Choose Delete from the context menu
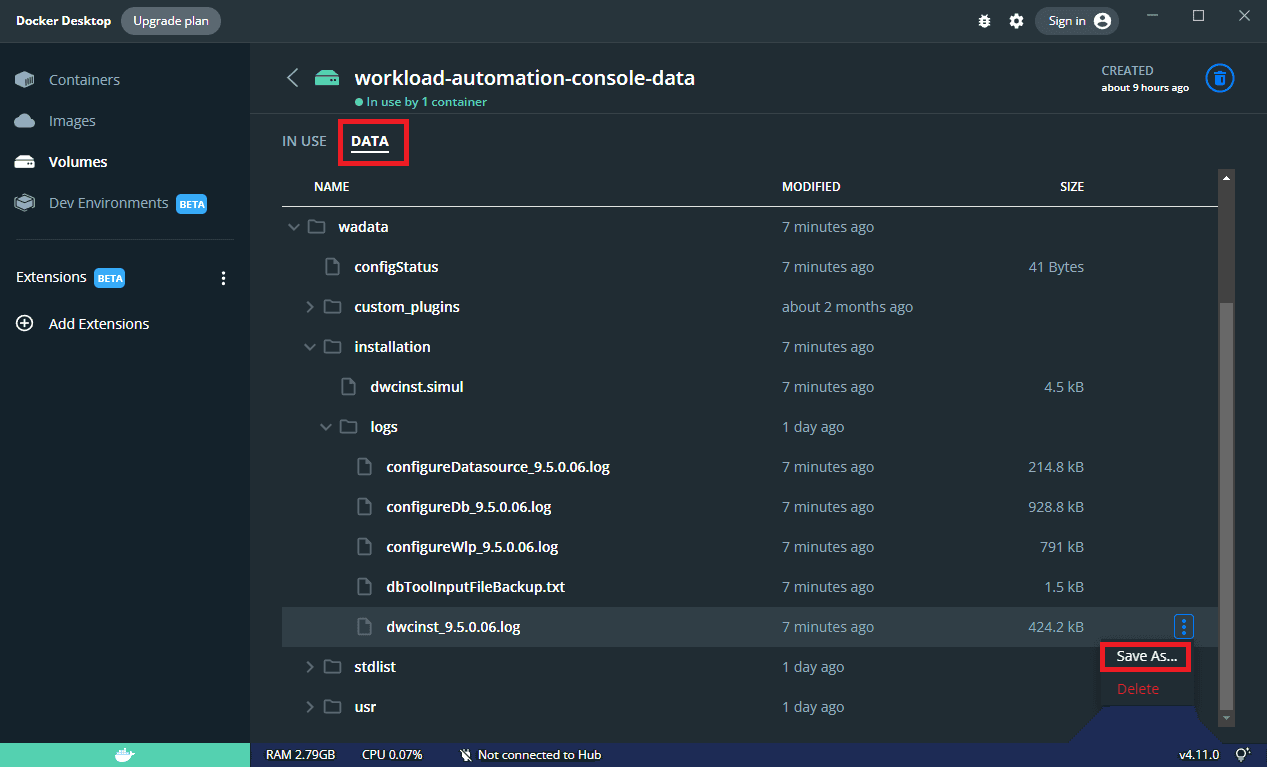 [x=1138, y=689]
